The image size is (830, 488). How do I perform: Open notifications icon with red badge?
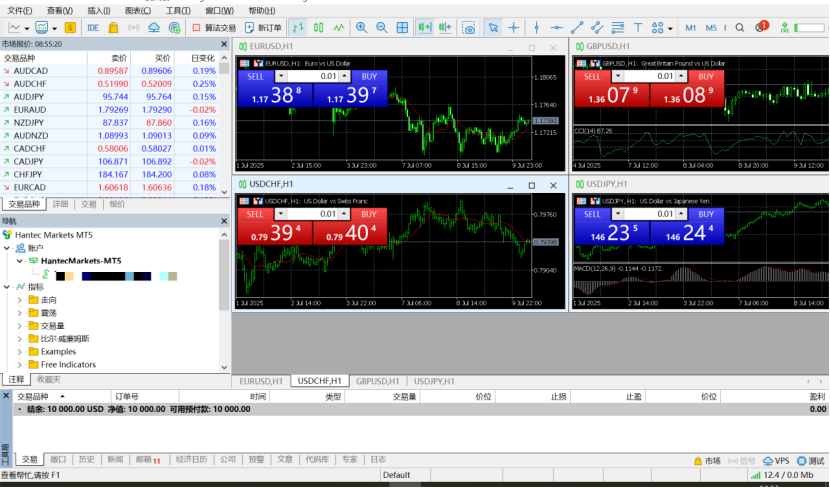(761, 27)
